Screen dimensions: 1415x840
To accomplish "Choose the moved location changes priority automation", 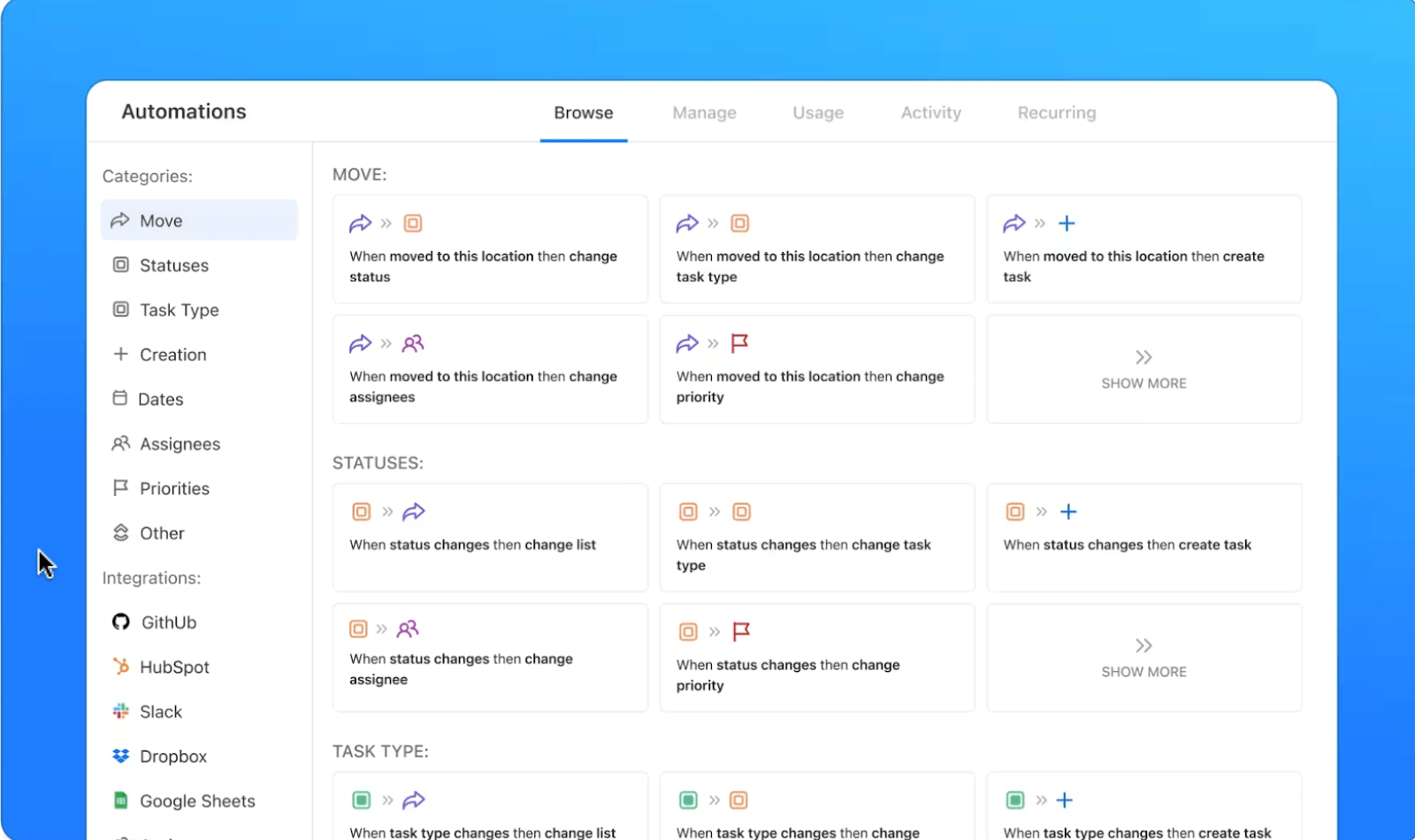I will tap(815, 370).
